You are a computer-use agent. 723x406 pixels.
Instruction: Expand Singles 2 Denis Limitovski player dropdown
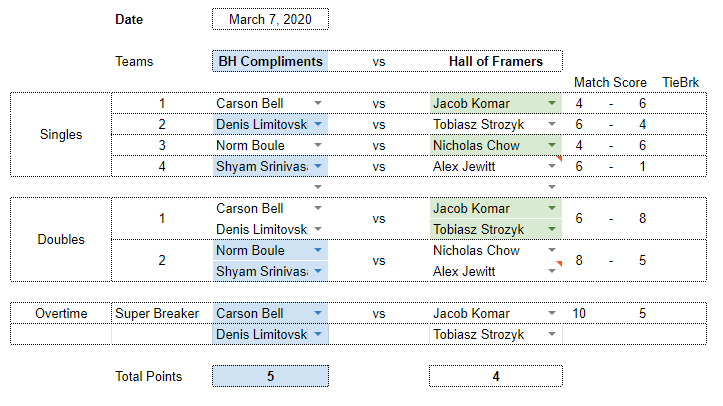pyautogui.click(x=318, y=124)
